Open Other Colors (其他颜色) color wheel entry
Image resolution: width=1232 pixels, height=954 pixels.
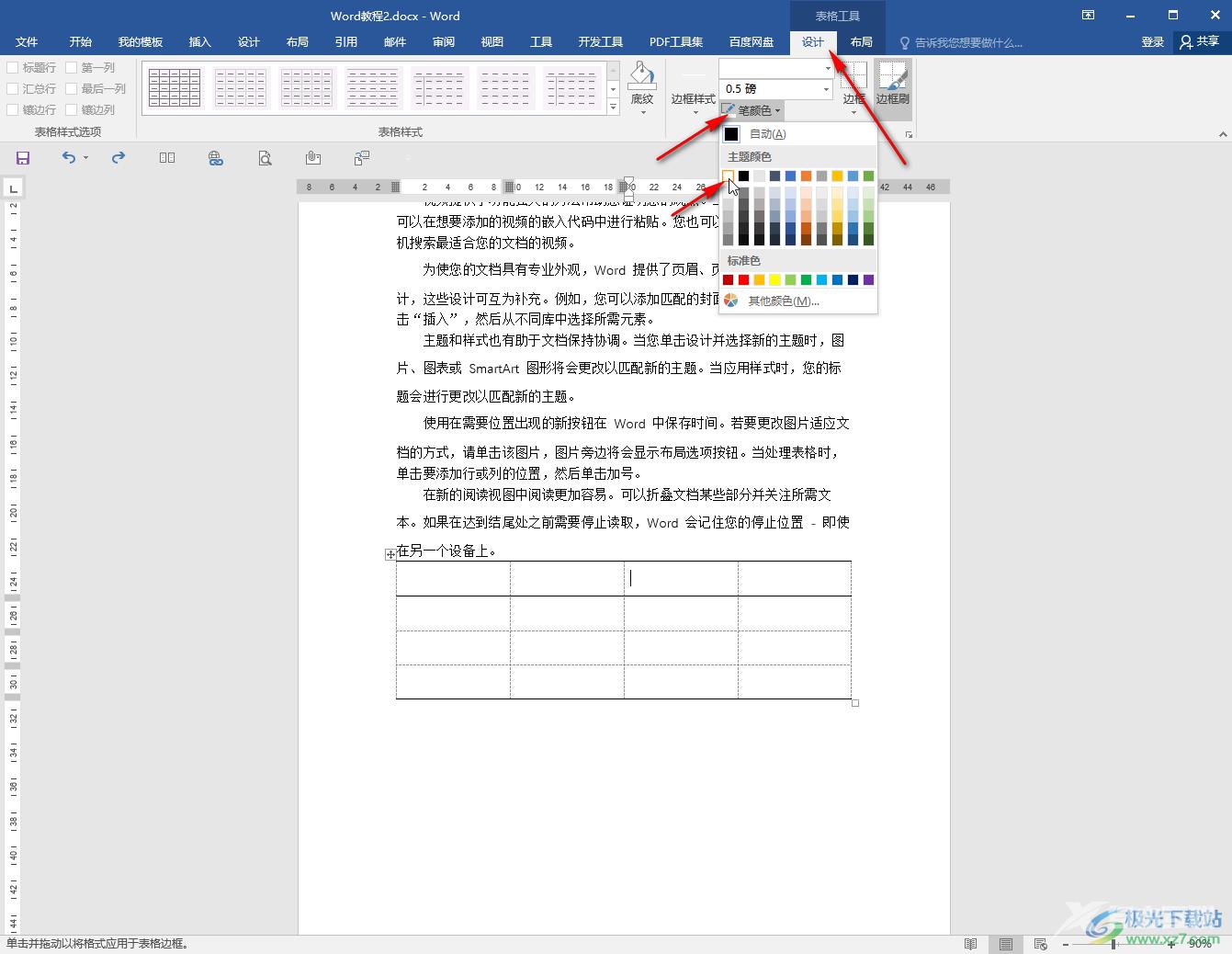pyautogui.click(x=731, y=301)
